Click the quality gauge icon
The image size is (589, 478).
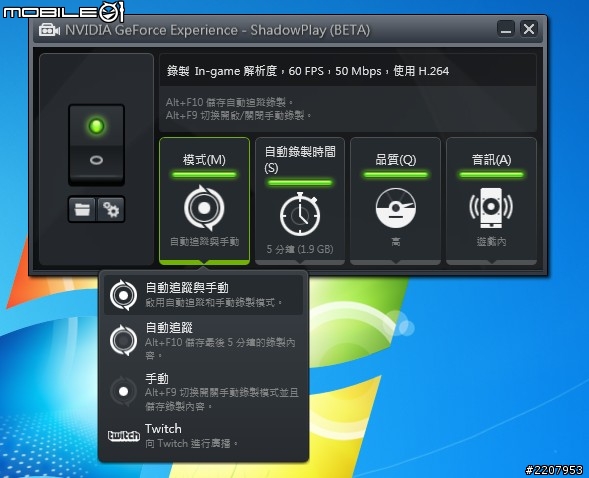pos(396,208)
